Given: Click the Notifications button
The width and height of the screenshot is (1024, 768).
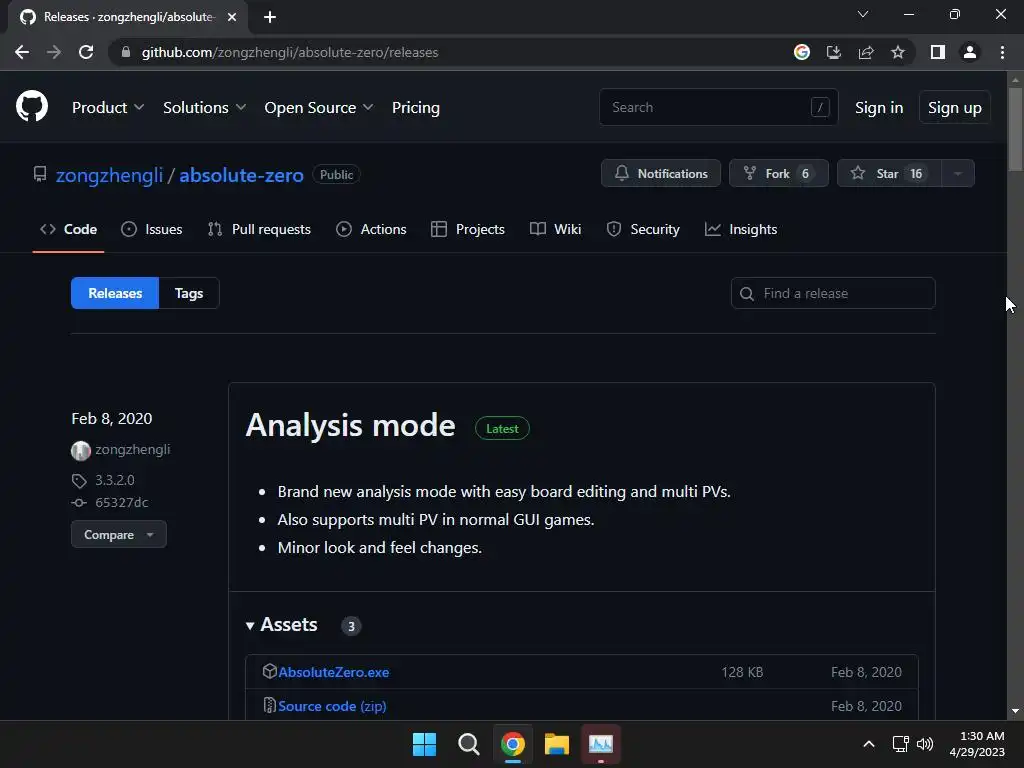Looking at the screenshot, I should (661, 173).
